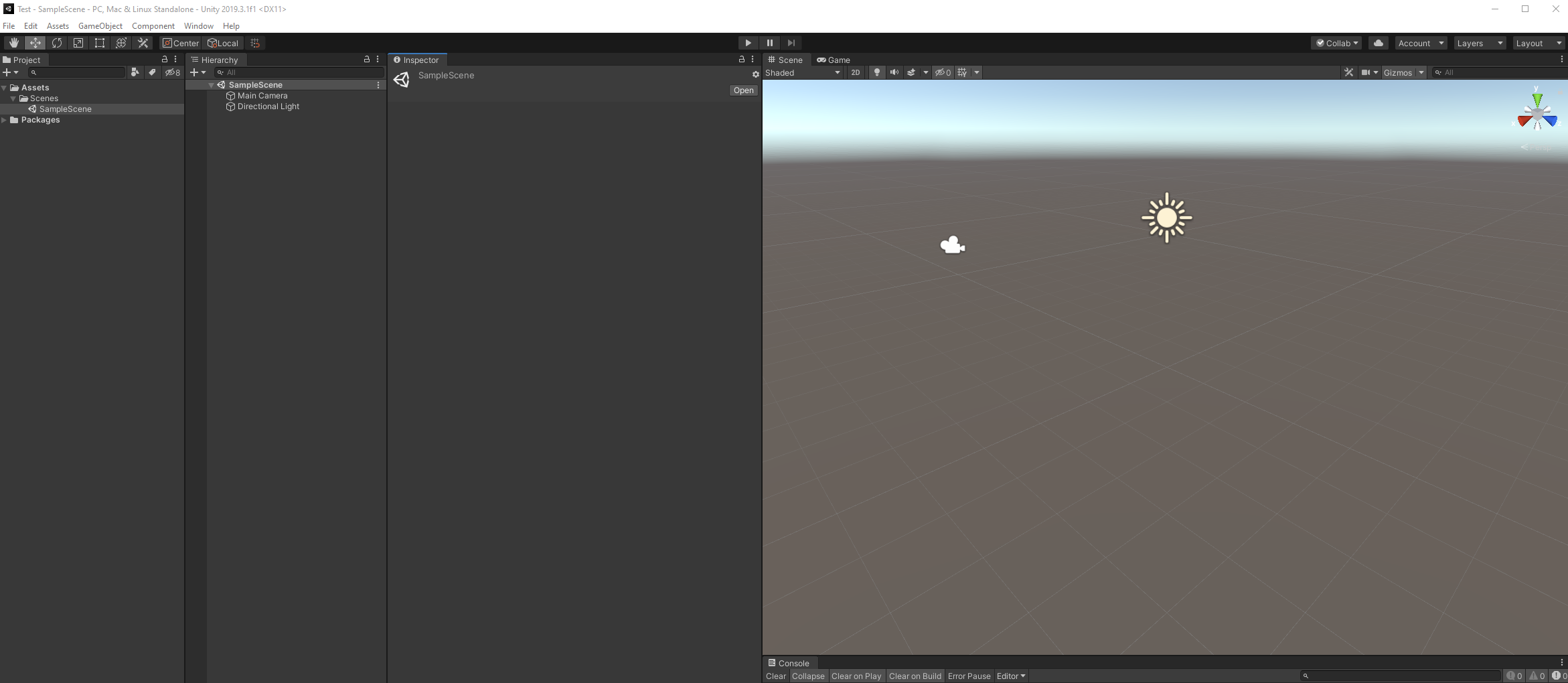Start Play mode
Viewport: 1568px width, 683px height.
[x=748, y=43]
